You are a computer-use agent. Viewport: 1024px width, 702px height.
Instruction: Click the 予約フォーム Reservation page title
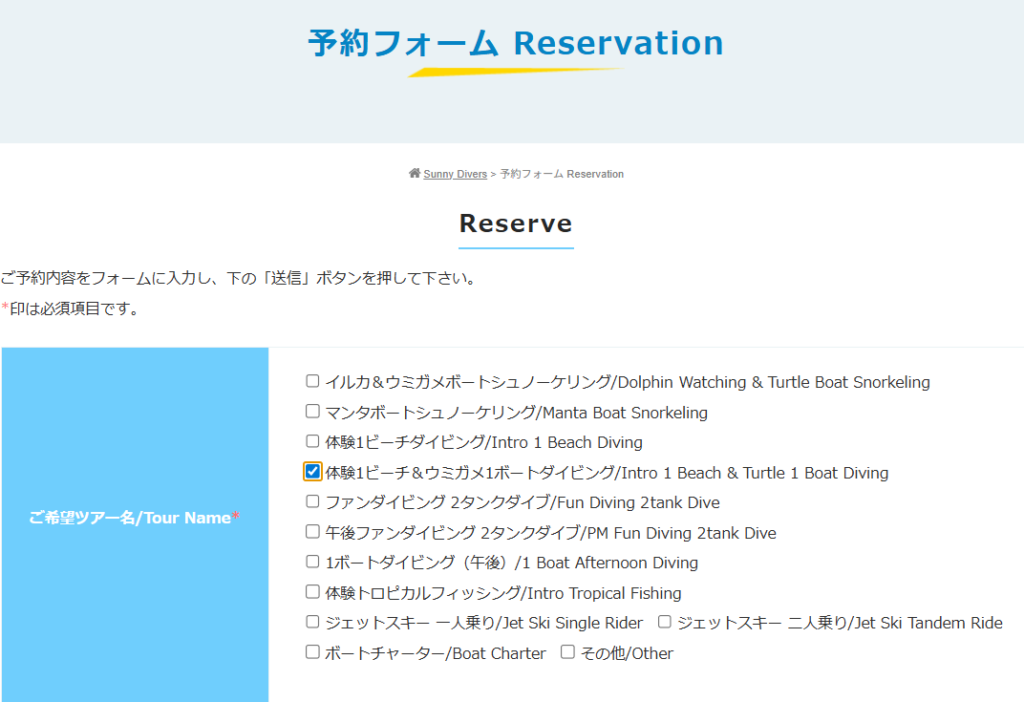pos(515,44)
